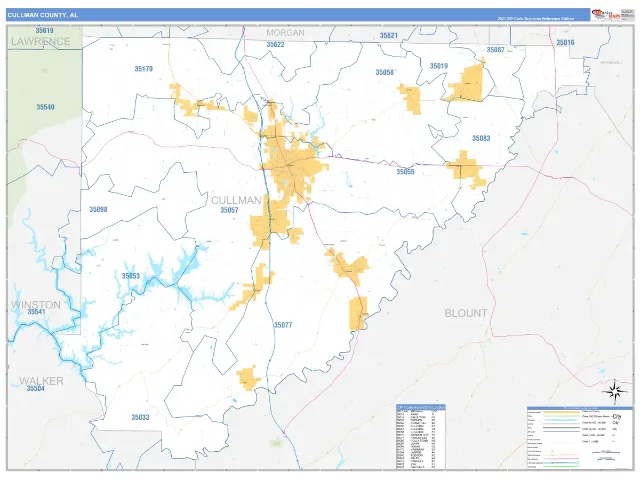Click the "CULLMAN COUNTY, AL" map title
This screenshot has height=480, width=640.
coord(42,15)
